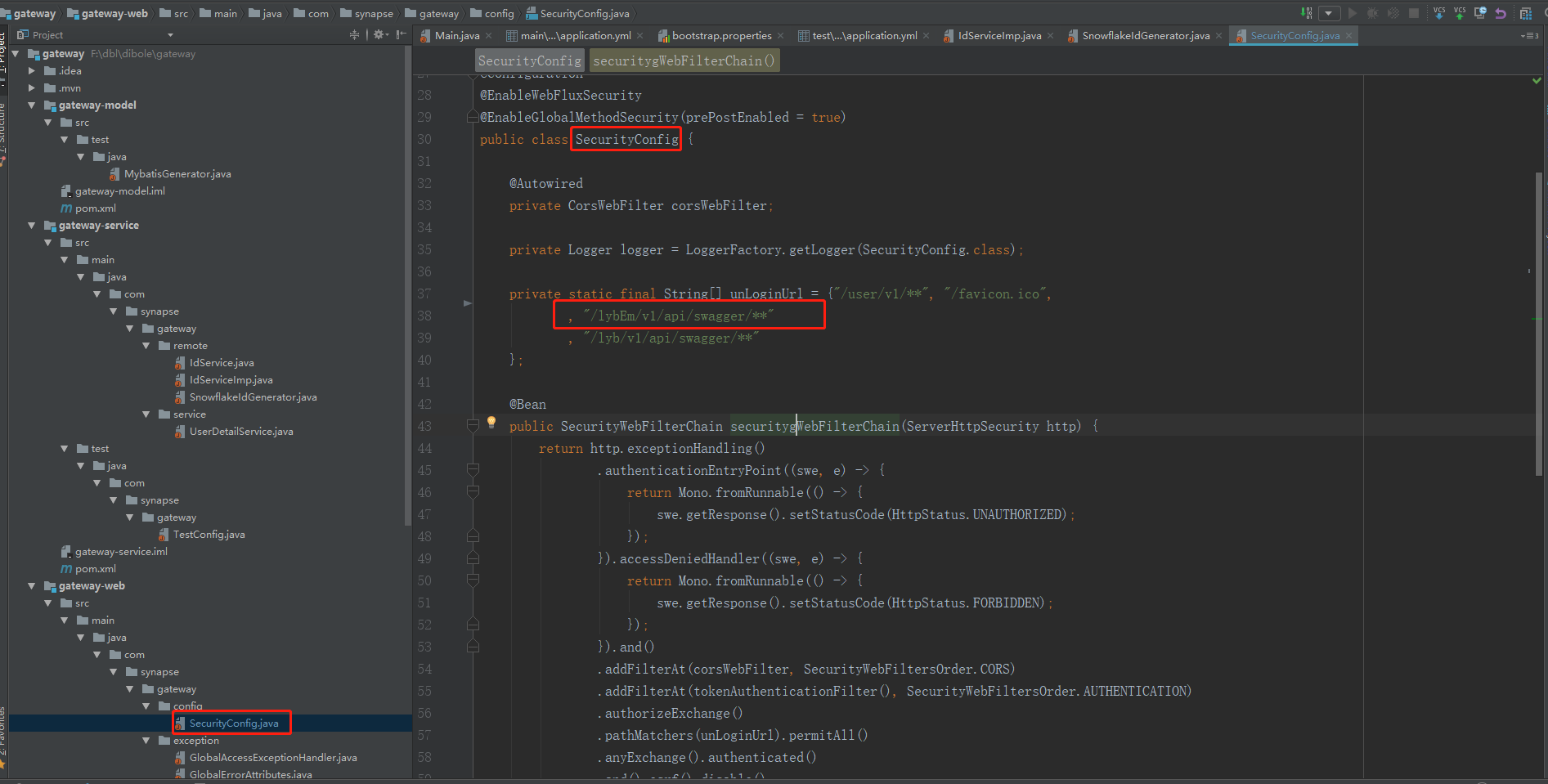Screen dimensions: 1548x784
Task: Open the Project view type dropdown
Action: click(170, 35)
